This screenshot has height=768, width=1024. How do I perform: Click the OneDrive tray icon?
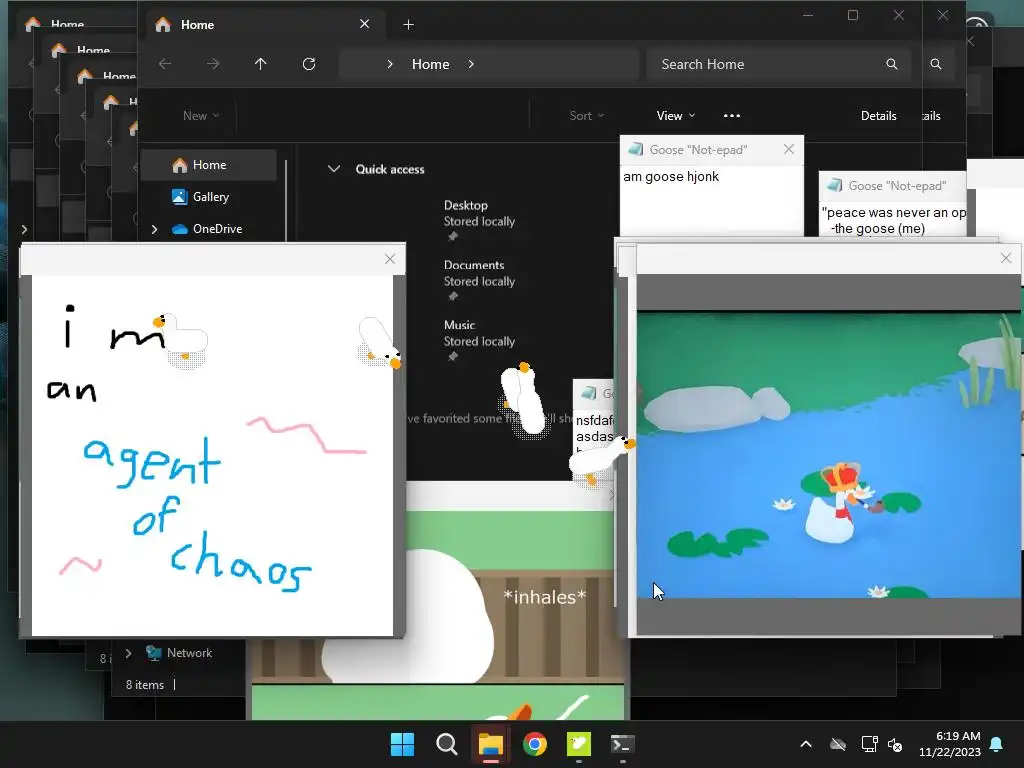tap(838, 744)
